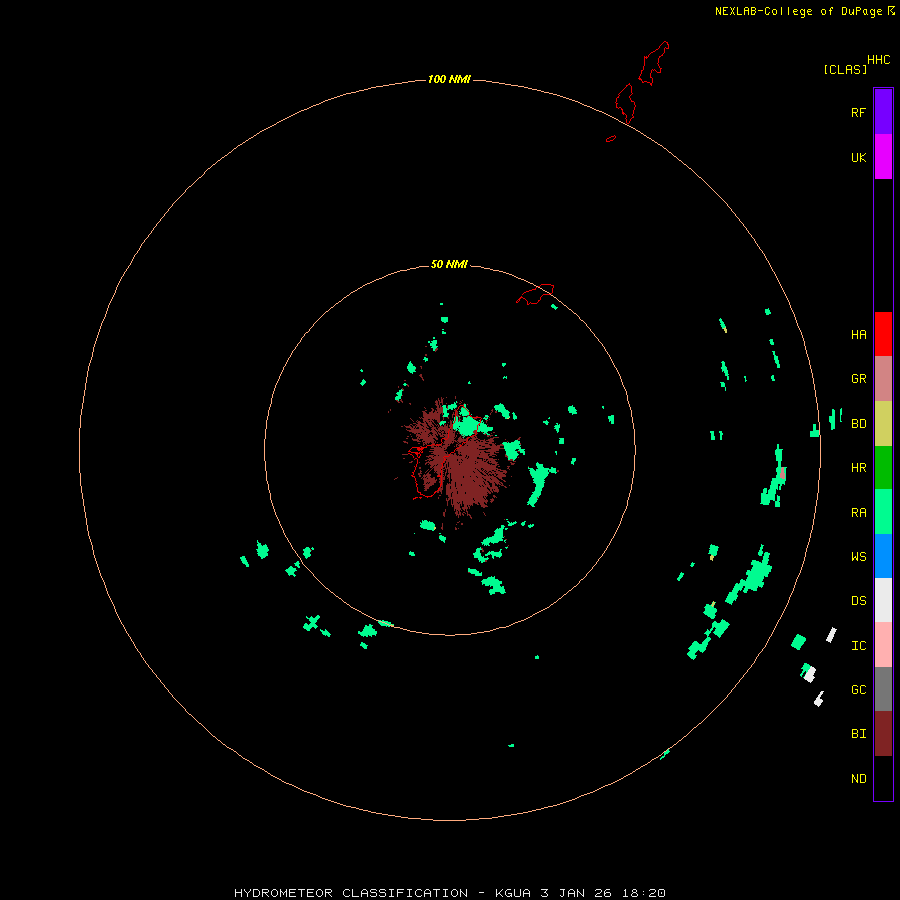900x900 pixels.
Task: Click the DS dry snow white swatch
Action: click(x=883, y=600)
